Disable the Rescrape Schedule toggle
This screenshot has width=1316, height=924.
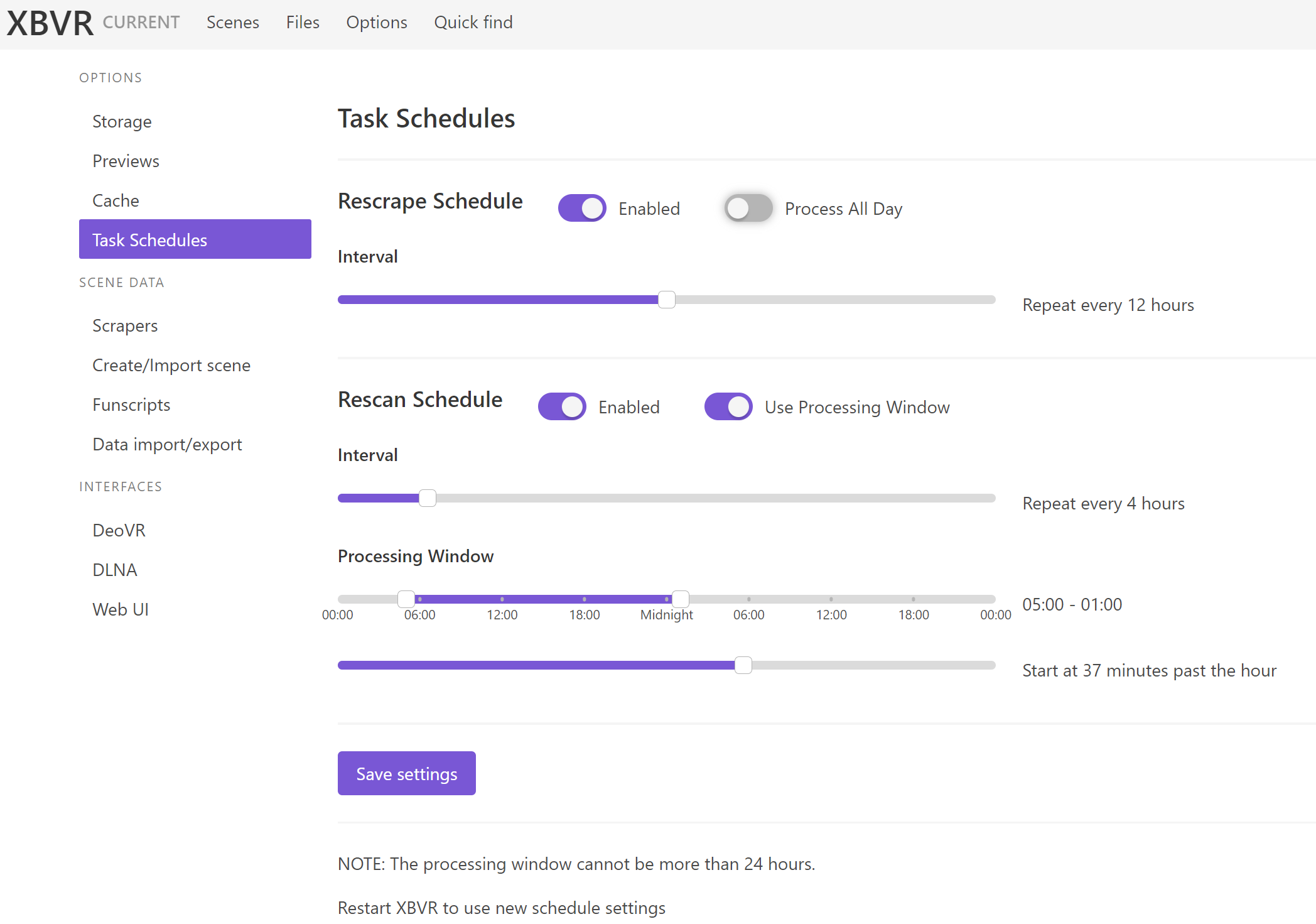[x=581, y=208]
